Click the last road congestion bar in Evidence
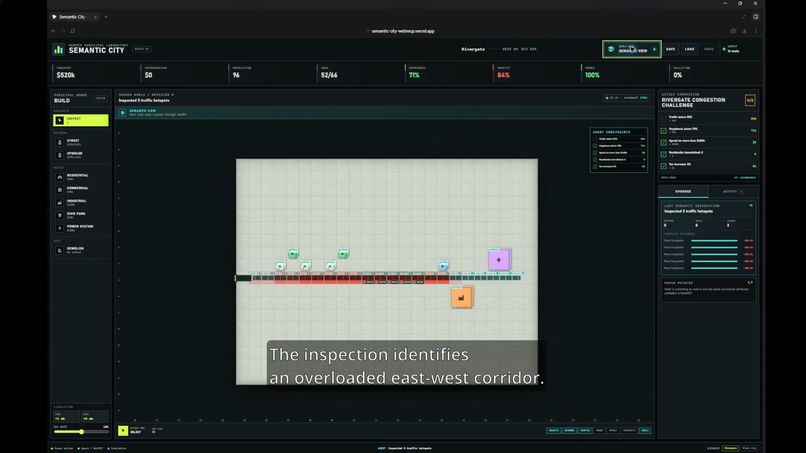806x453 pixels. [x=715, y=268]
